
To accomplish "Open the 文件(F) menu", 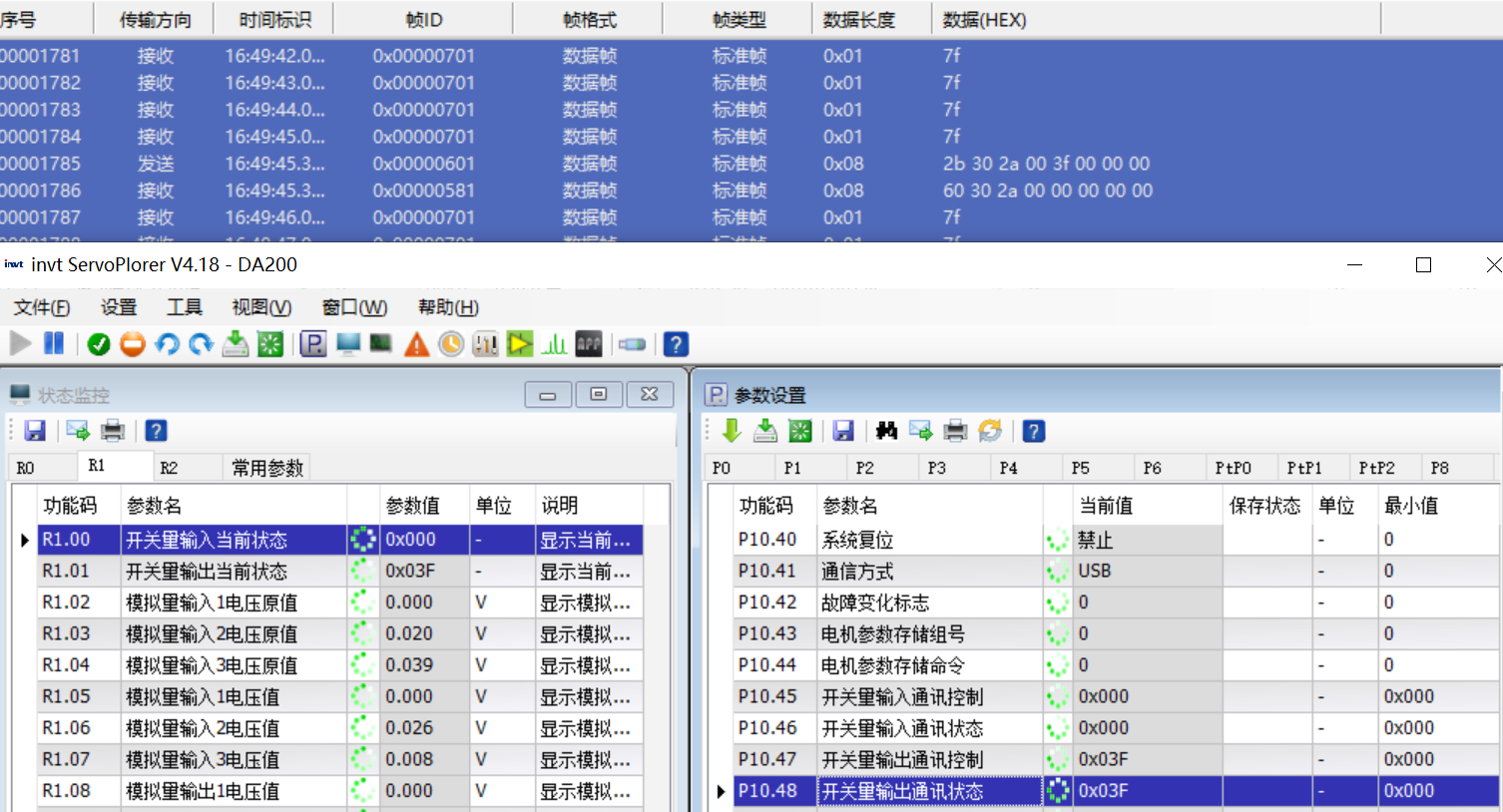I will point(42,307).
